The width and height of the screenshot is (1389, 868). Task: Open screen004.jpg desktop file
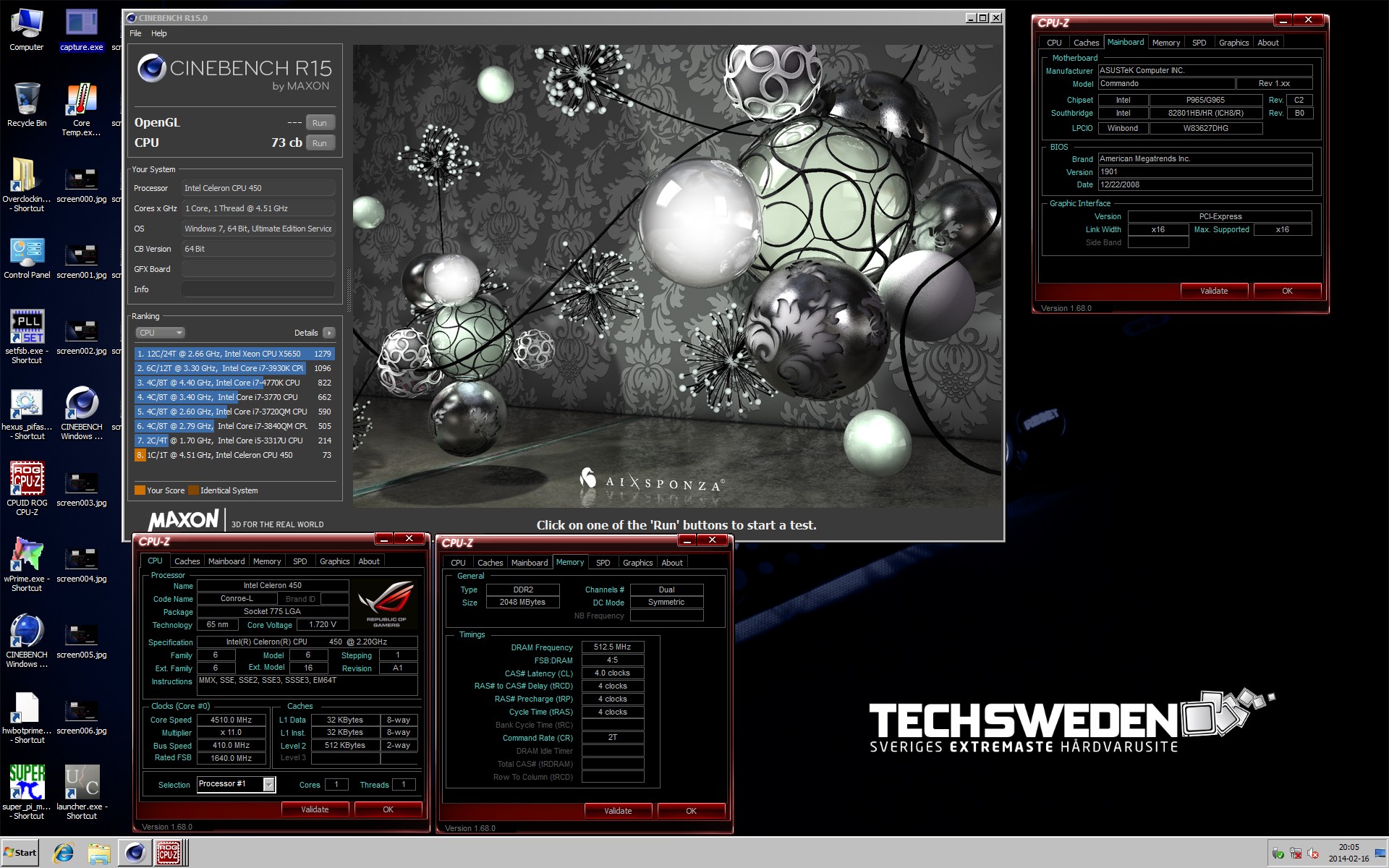click(x=82, y=564)
